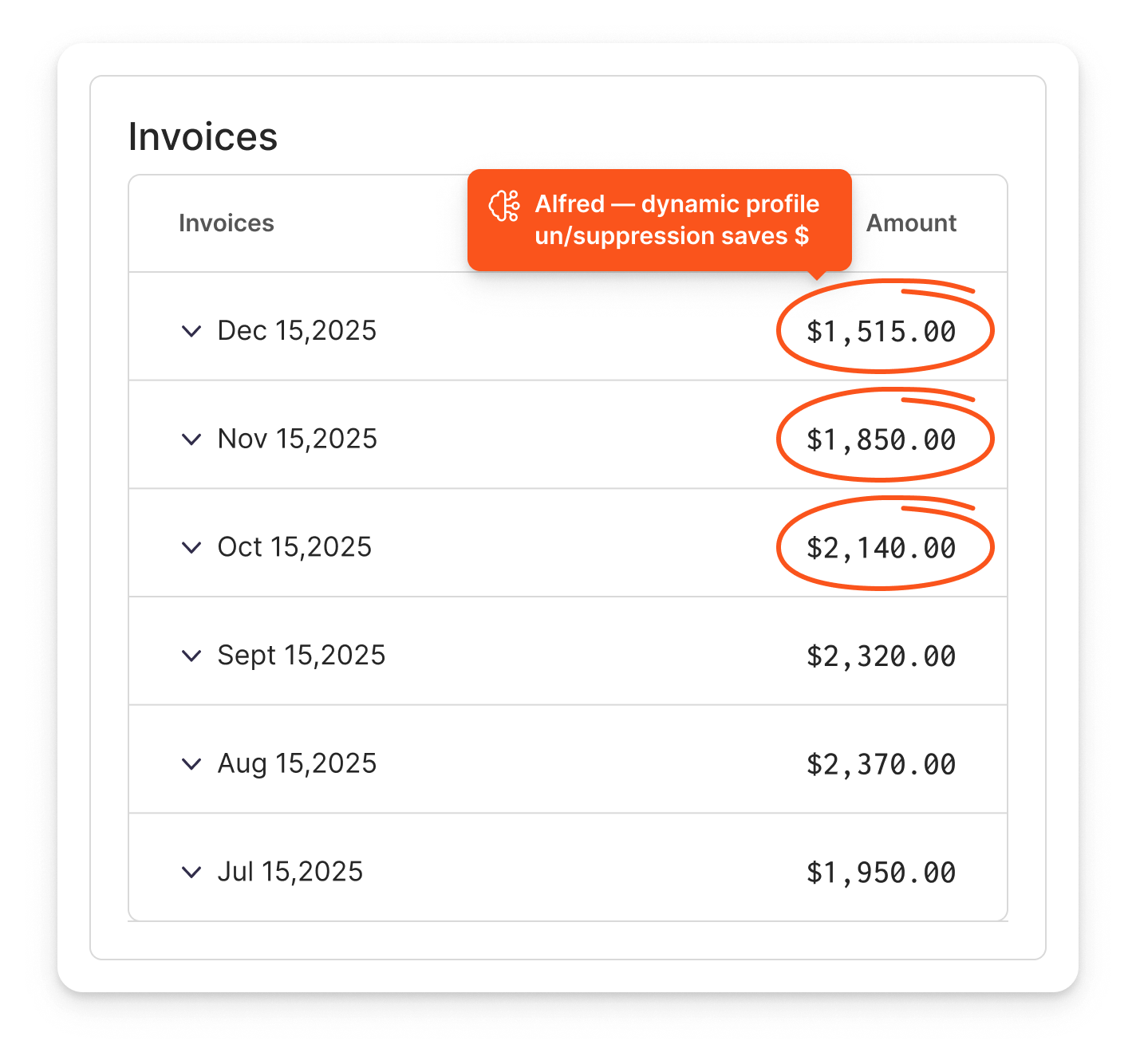The width and height of the screenshot is (1136, 1064).
Task: Click the $1,950.00 amount
Action: (x=881, y=873)
